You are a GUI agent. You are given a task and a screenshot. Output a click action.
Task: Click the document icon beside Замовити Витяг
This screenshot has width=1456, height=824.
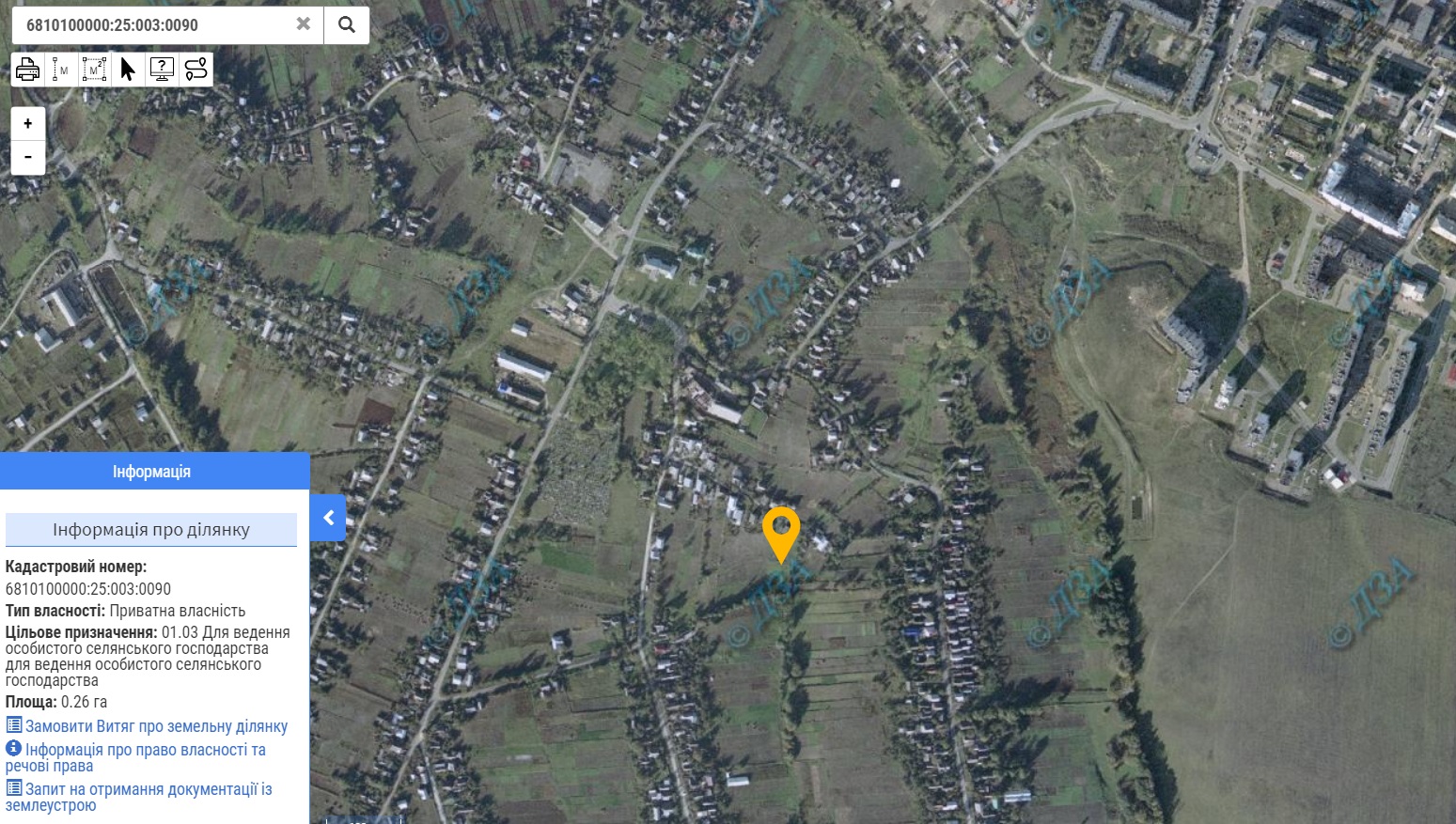coord(14,725)
